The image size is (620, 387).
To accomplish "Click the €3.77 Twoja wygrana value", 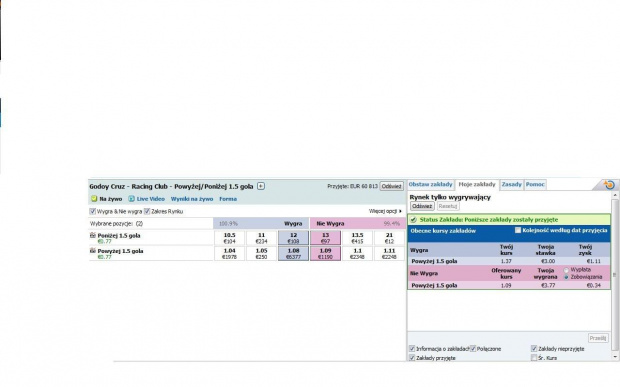I will tap(548, 285).
